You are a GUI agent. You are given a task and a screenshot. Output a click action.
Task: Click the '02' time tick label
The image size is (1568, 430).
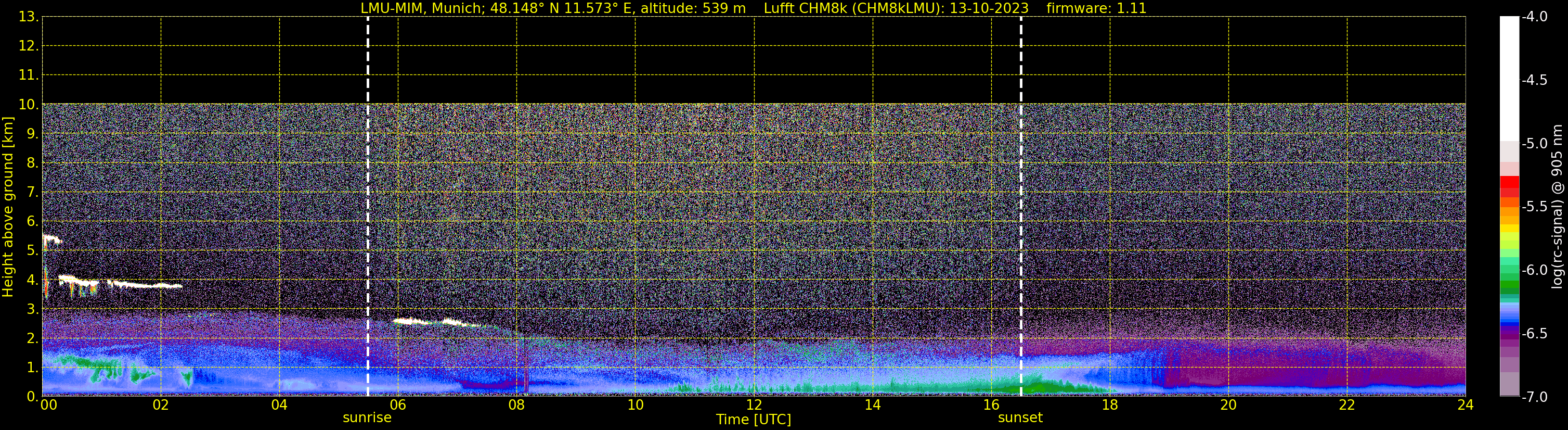[161, 405]
